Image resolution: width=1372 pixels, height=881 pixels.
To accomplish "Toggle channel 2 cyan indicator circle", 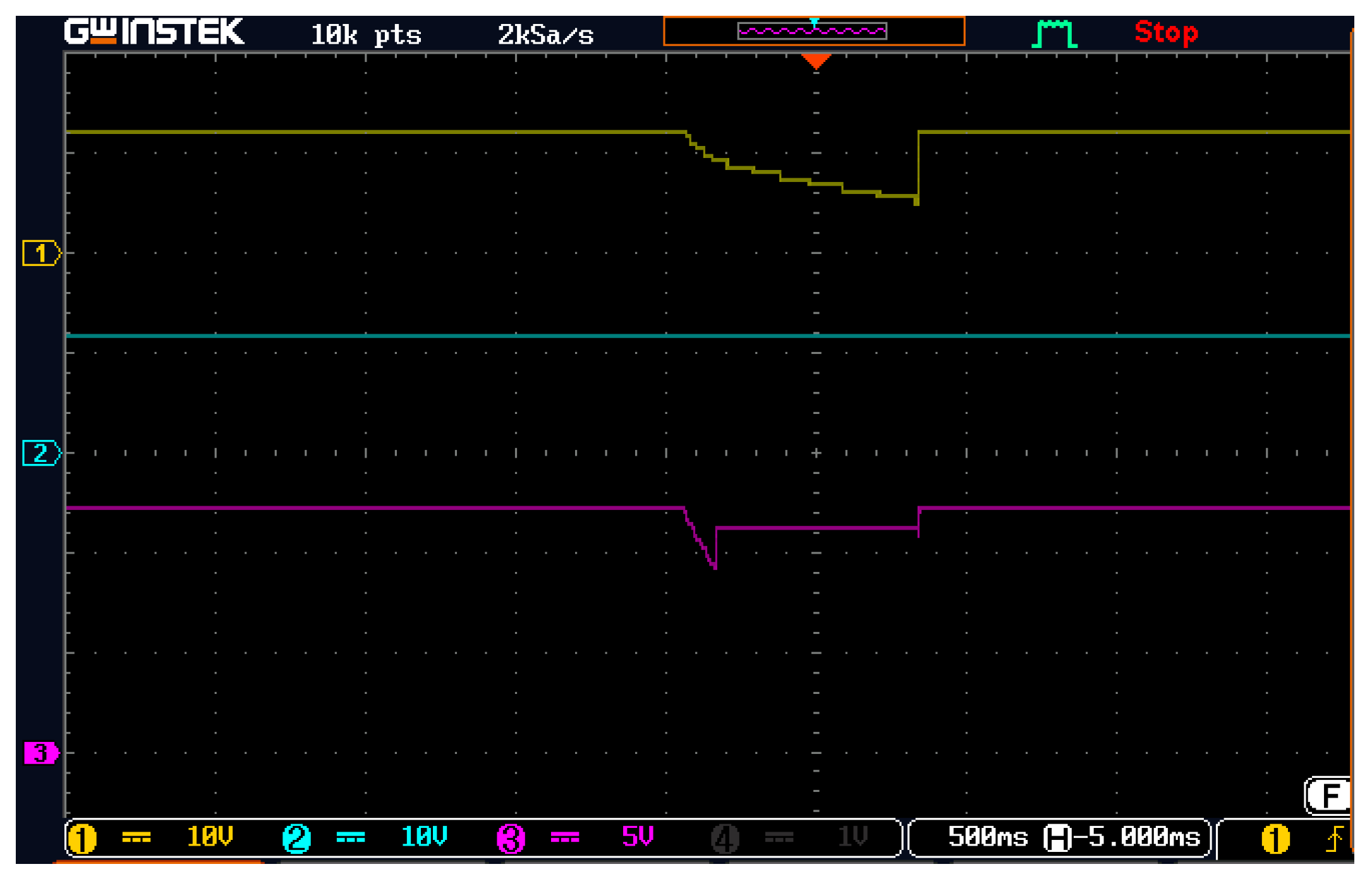I will pos(296,839).
